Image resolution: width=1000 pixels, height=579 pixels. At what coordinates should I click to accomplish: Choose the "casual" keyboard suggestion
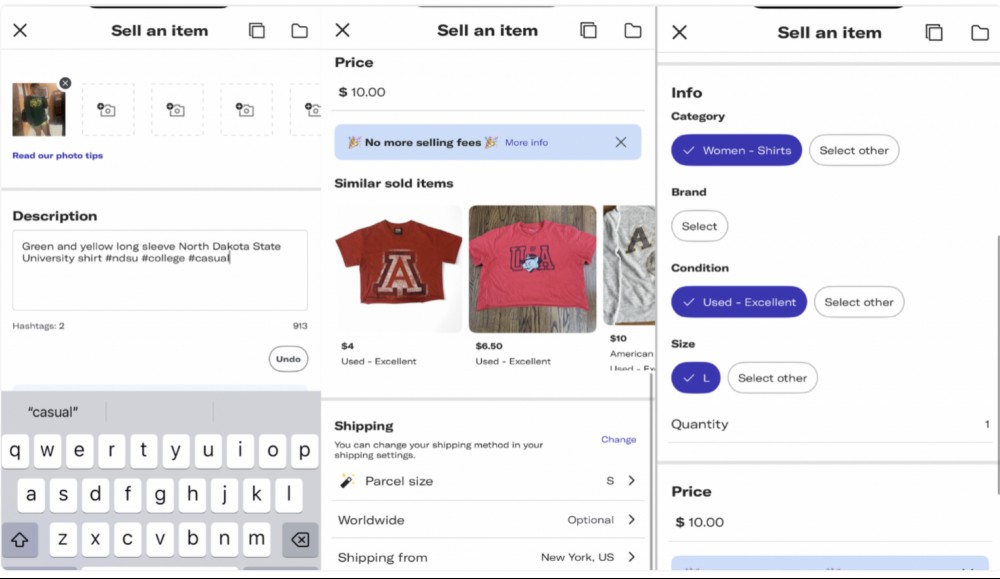tap(53, 412)
